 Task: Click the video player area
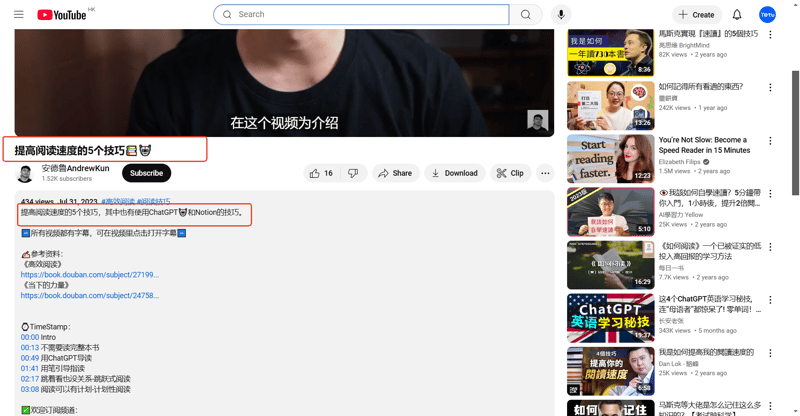(284, 83)
